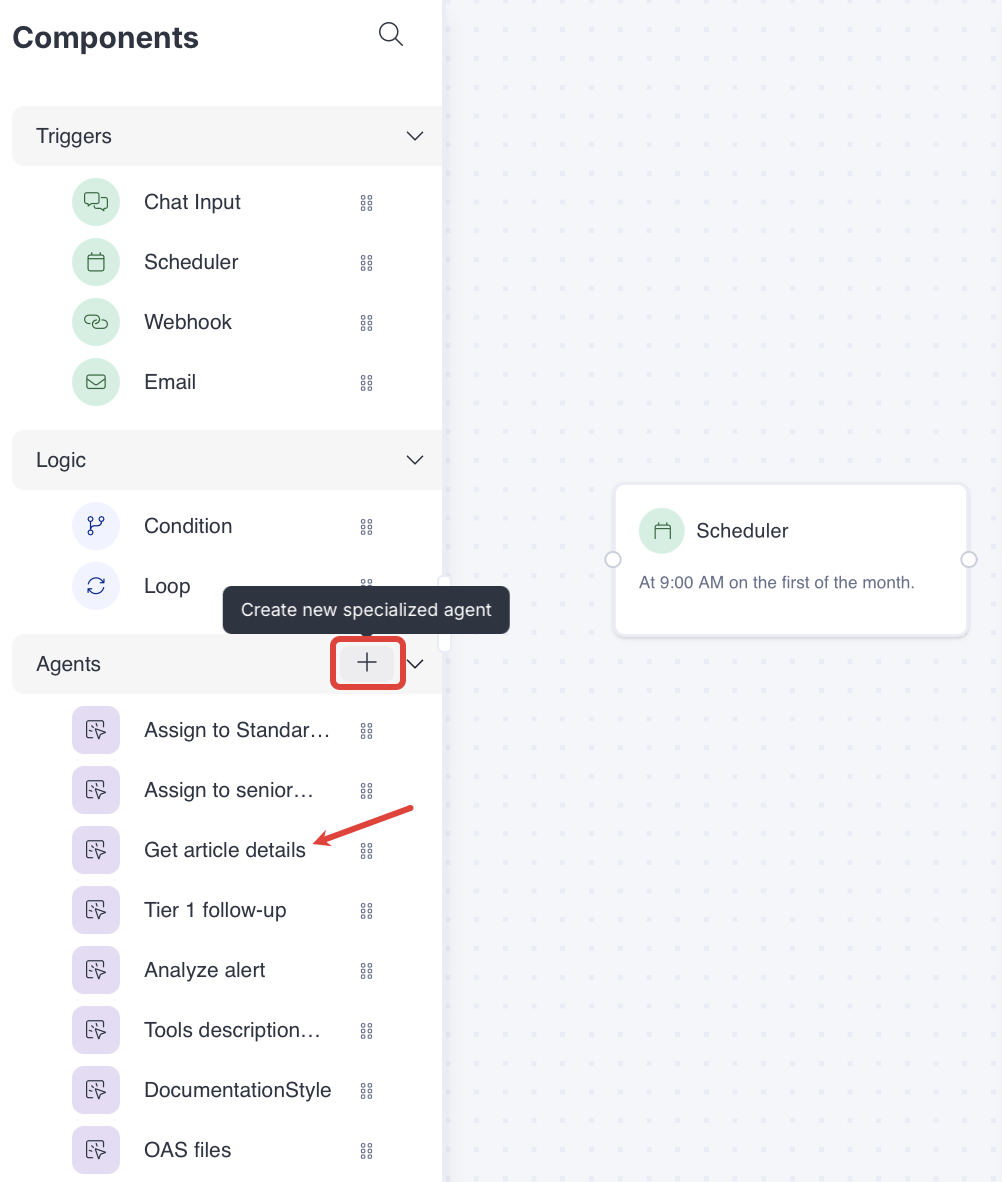The height and width of the screenshot is (1182, 1002).
Task: Collapse the Logic section chevron
Action: point(415,460)
